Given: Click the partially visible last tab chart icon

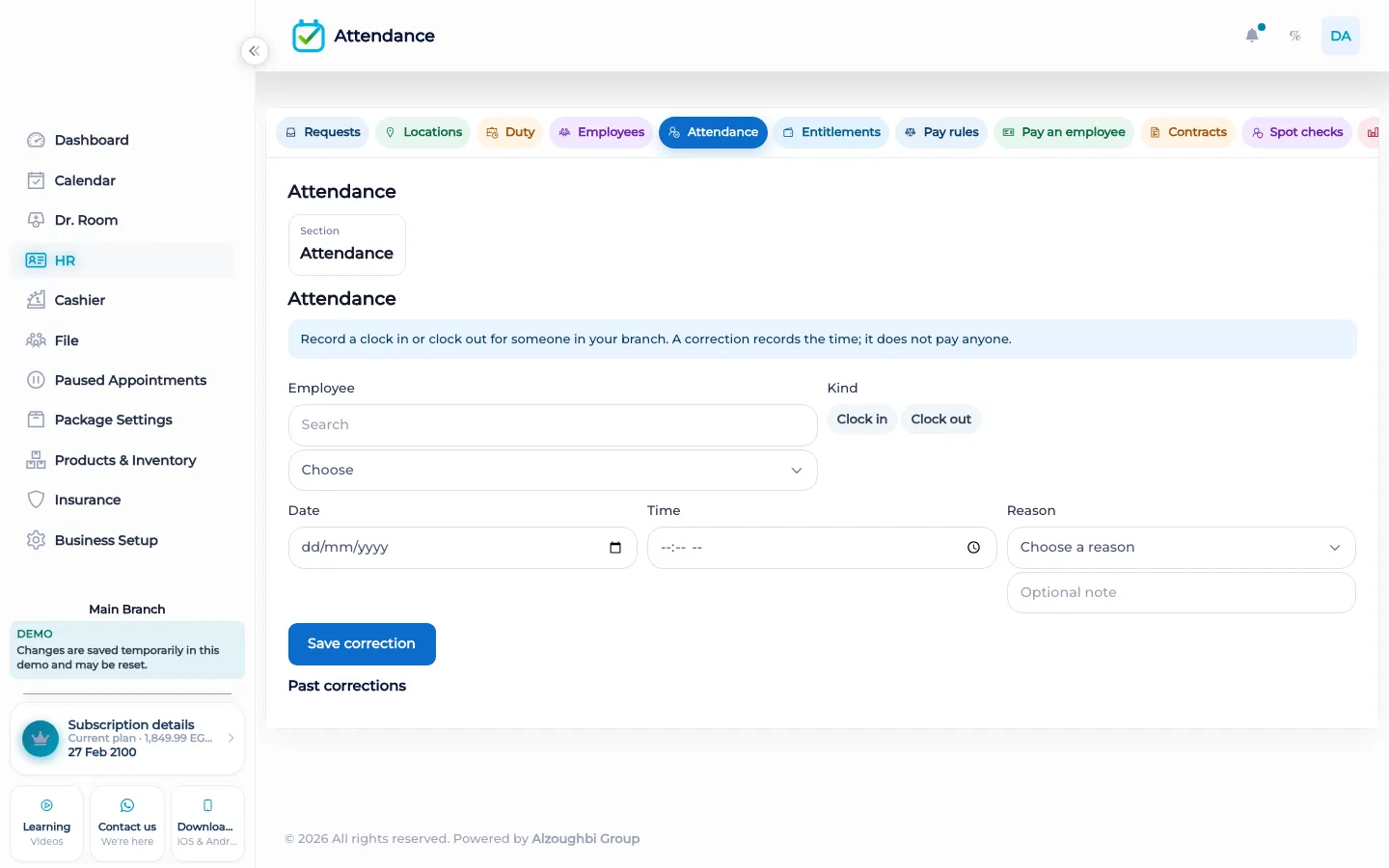Looking at the screenshot, I should click(1373, 132).
